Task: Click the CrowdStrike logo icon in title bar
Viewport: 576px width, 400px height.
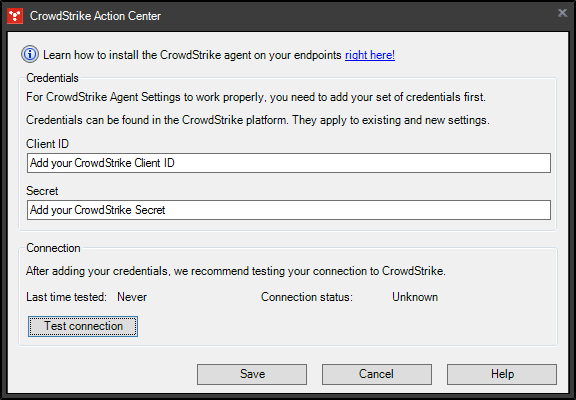Action: [15, 16]
